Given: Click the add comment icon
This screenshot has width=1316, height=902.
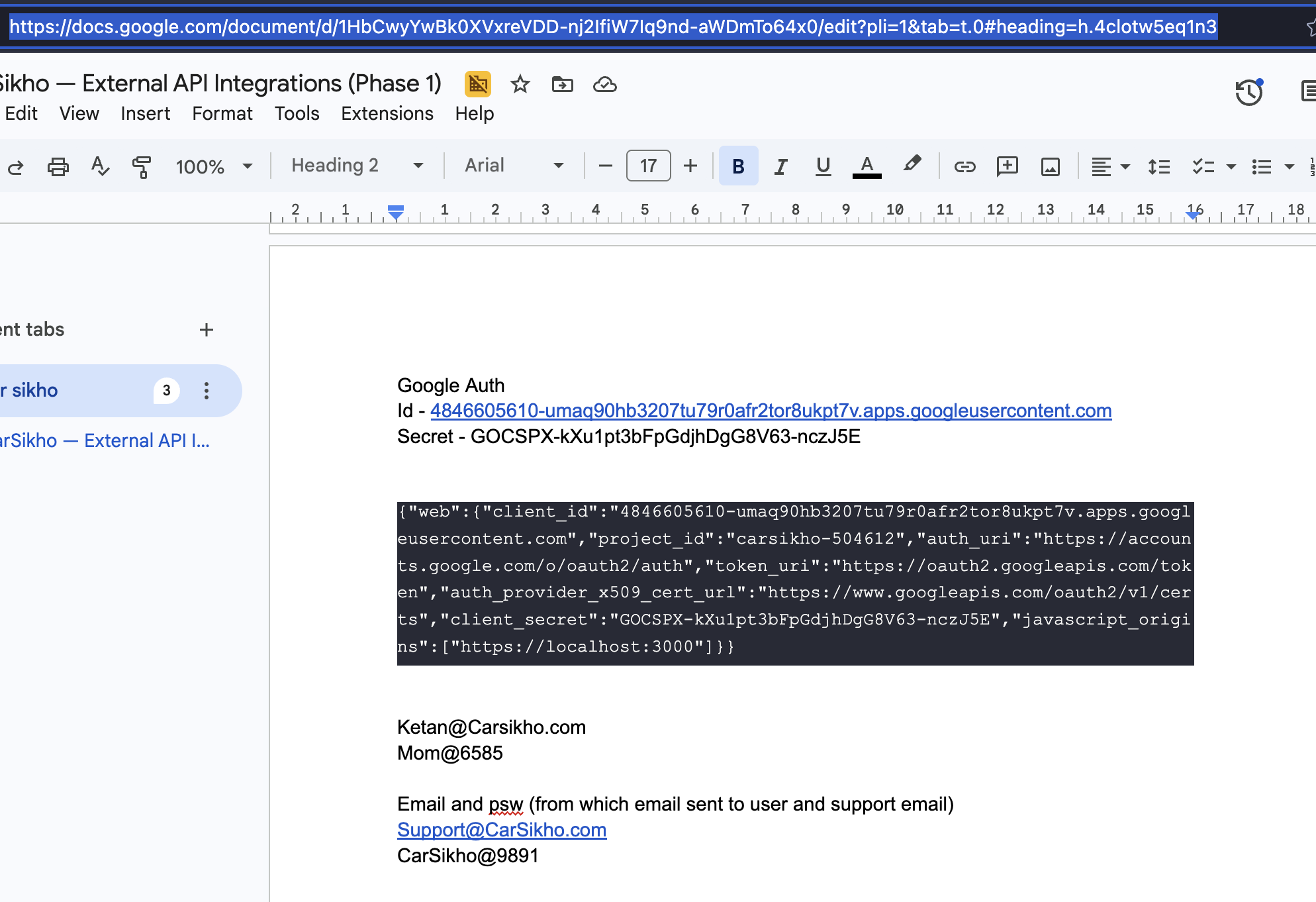Looking at the screenshot, I should [x=1007, y=166].
